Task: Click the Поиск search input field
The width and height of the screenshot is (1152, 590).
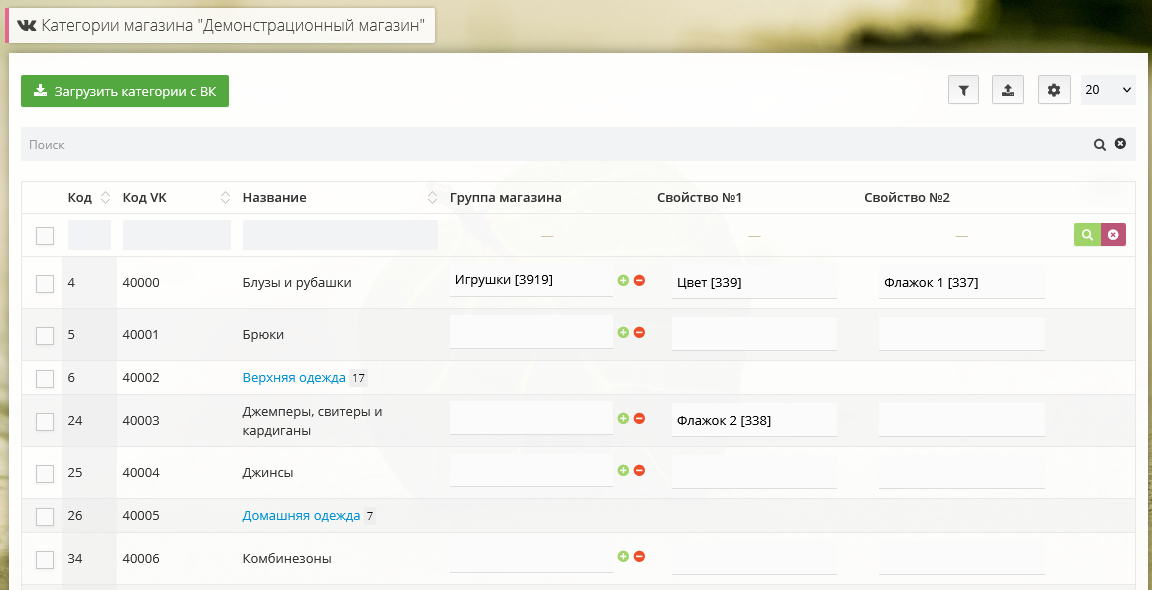Action: (550, 144)
